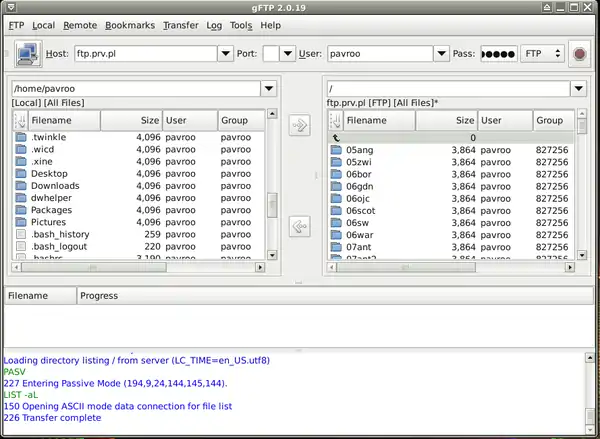The image size is (600, 439).
Task: Select the 06gdn remote folder
Action: pos(359,186)
